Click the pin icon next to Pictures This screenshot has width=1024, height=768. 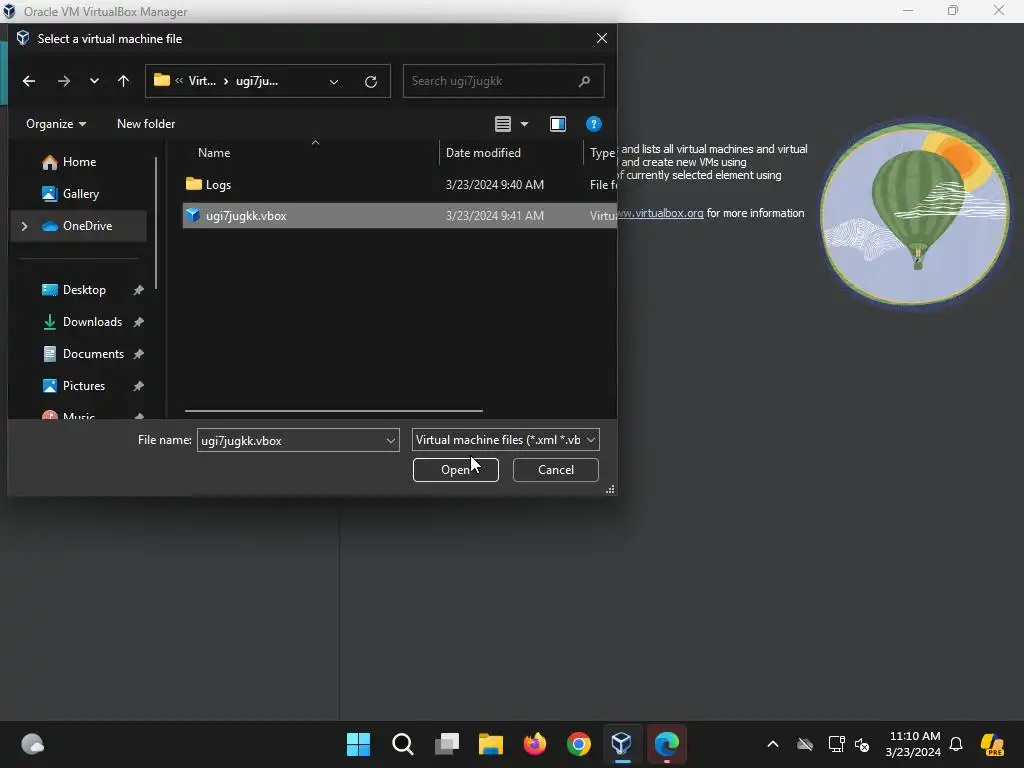[x=138, y=386]
